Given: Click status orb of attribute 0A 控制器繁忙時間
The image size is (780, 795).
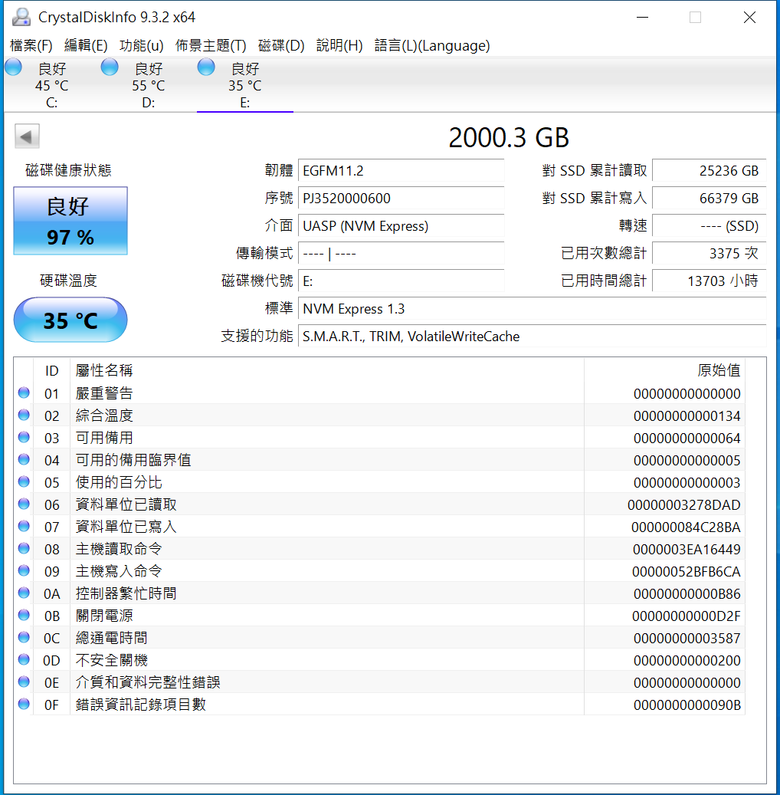Looking at the screenshot, I should tap(24, 593).
